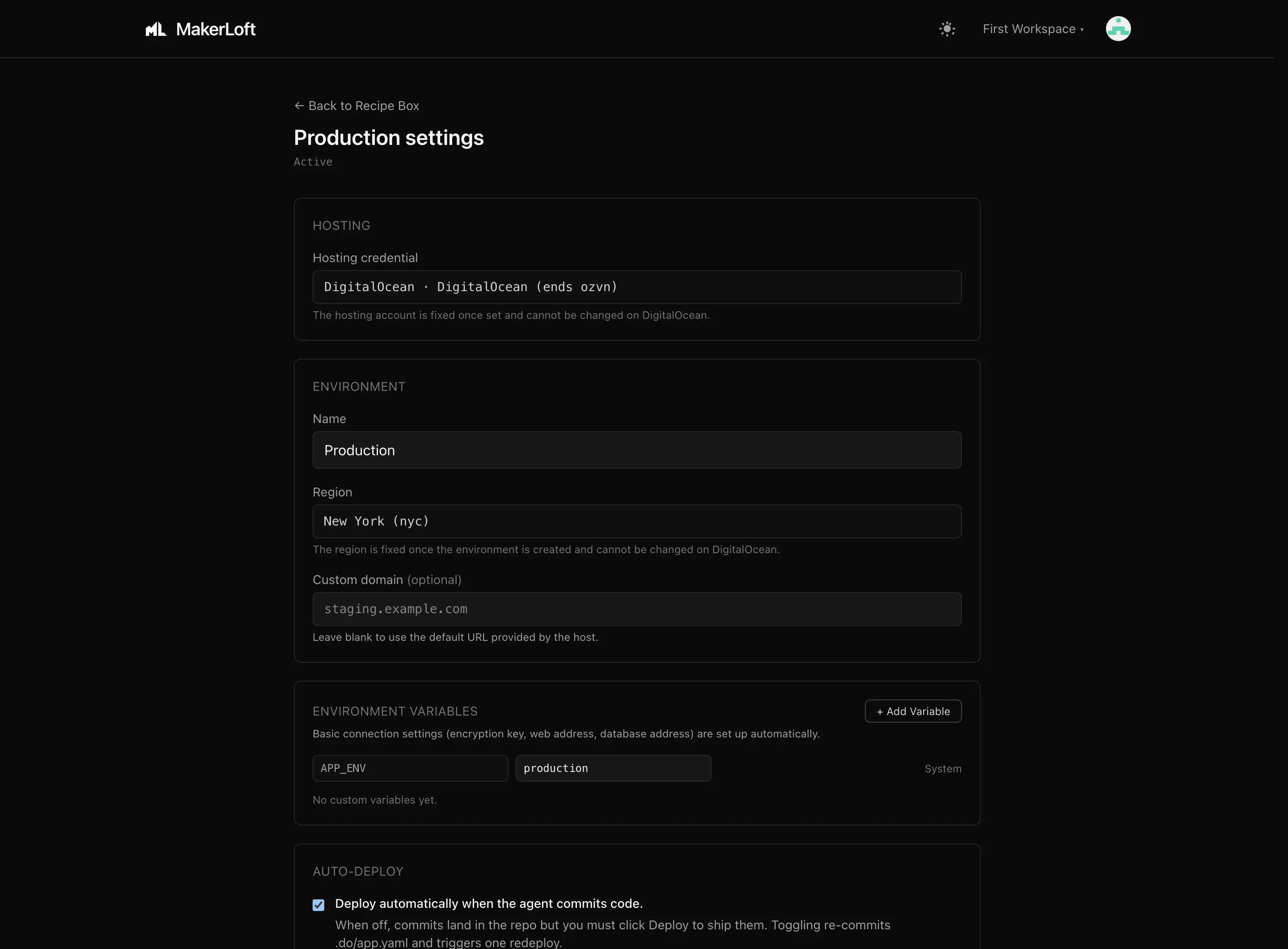Uncheck Deploy automatically when agent commits
The height and width of the screenshot is (949, 1288).
[318, 905]
